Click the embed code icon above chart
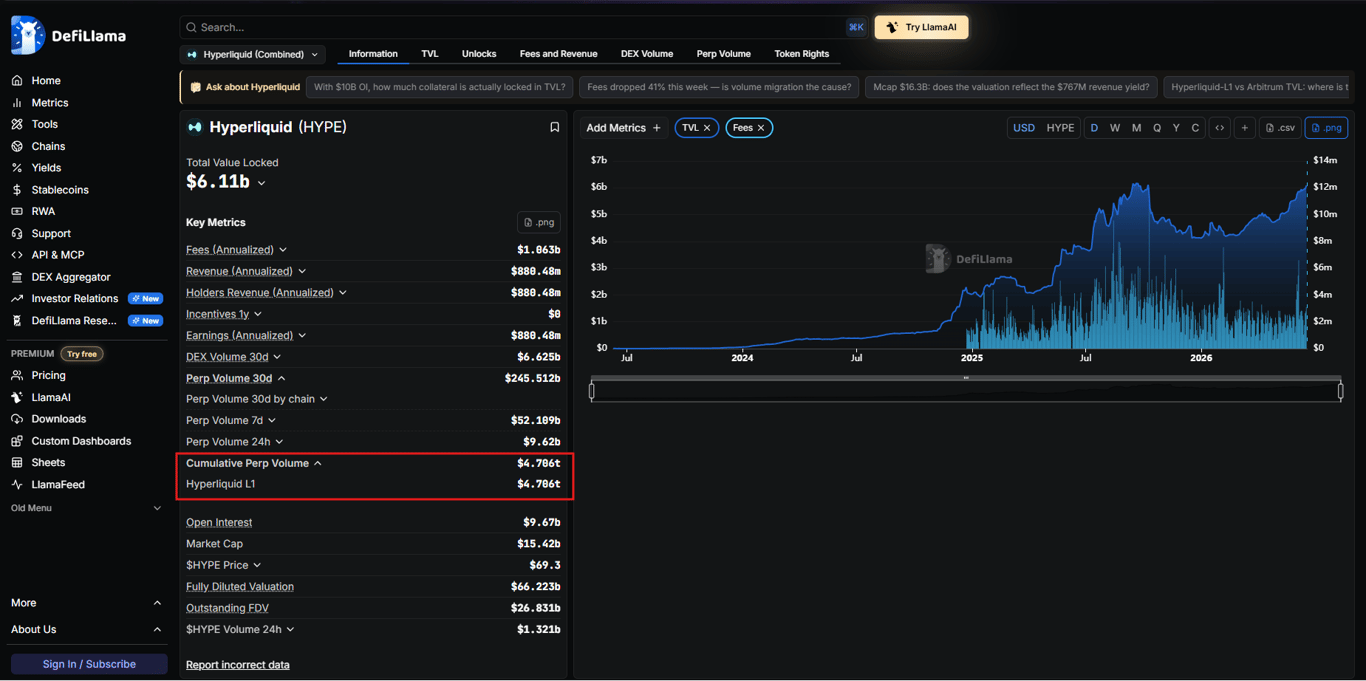Viewport: 1366px width, 681px height. [1219, 128]
